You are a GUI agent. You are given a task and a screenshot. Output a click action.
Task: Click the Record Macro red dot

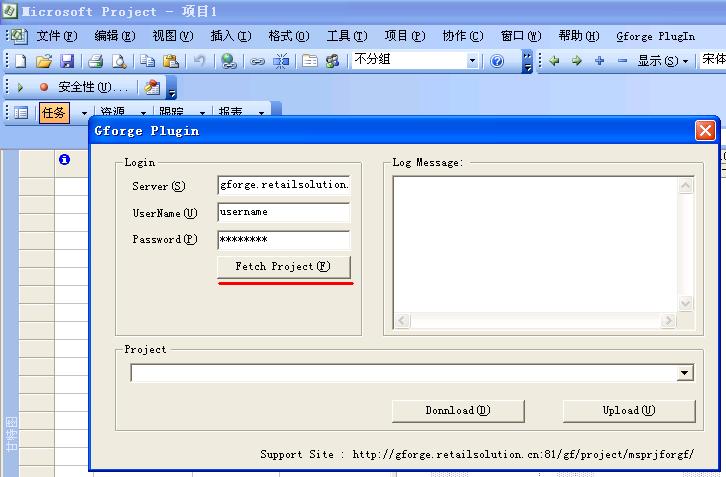click(44, 87)
